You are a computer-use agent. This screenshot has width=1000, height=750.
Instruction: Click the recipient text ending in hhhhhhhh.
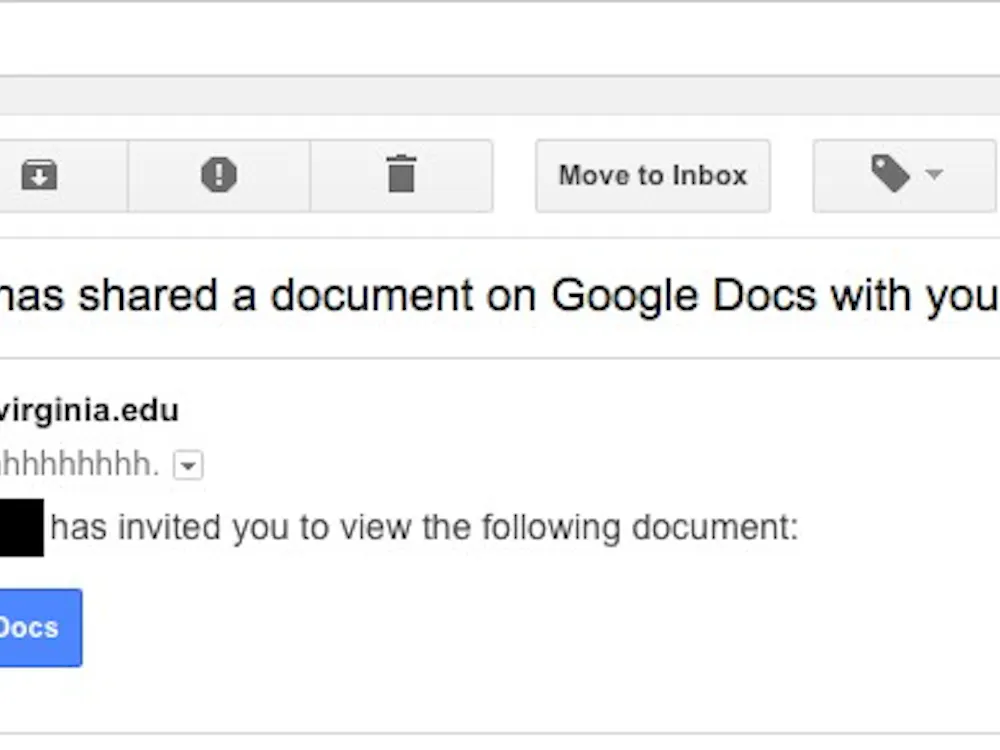coord(78,465)
